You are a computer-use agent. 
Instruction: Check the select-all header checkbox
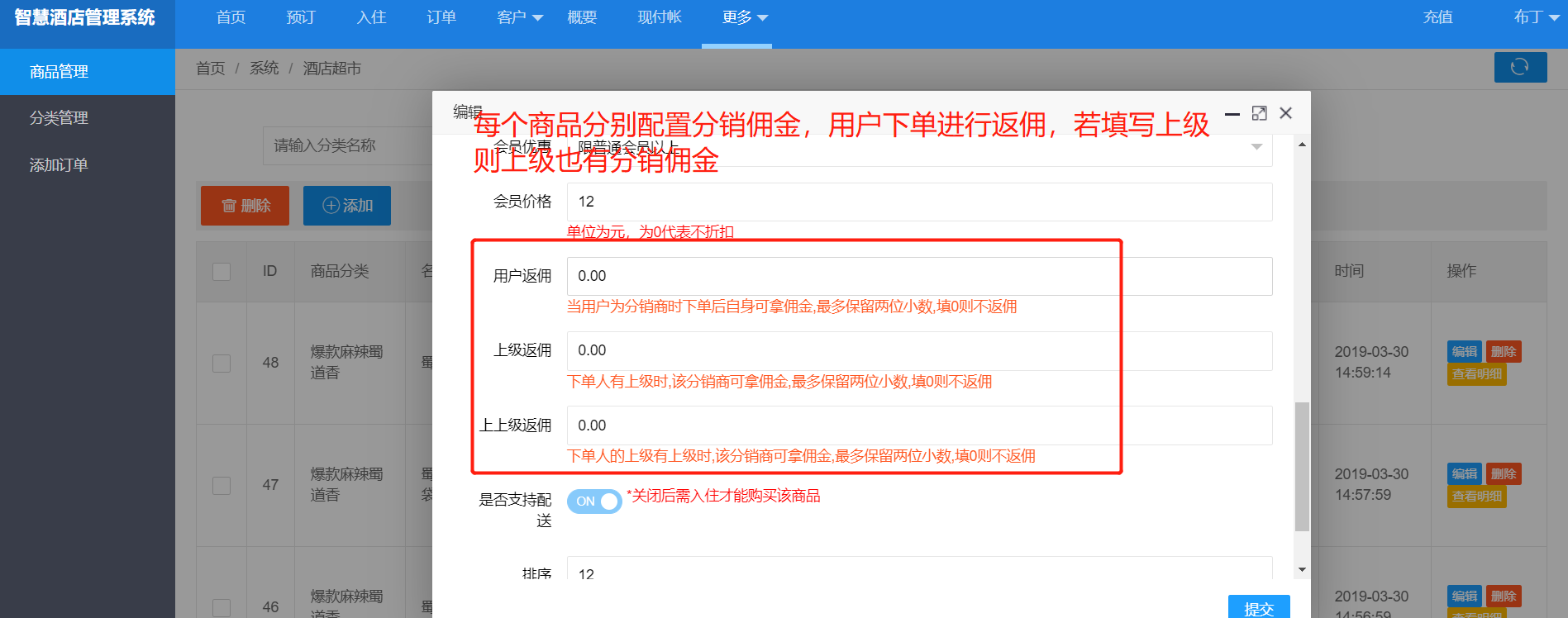[222, 272]
